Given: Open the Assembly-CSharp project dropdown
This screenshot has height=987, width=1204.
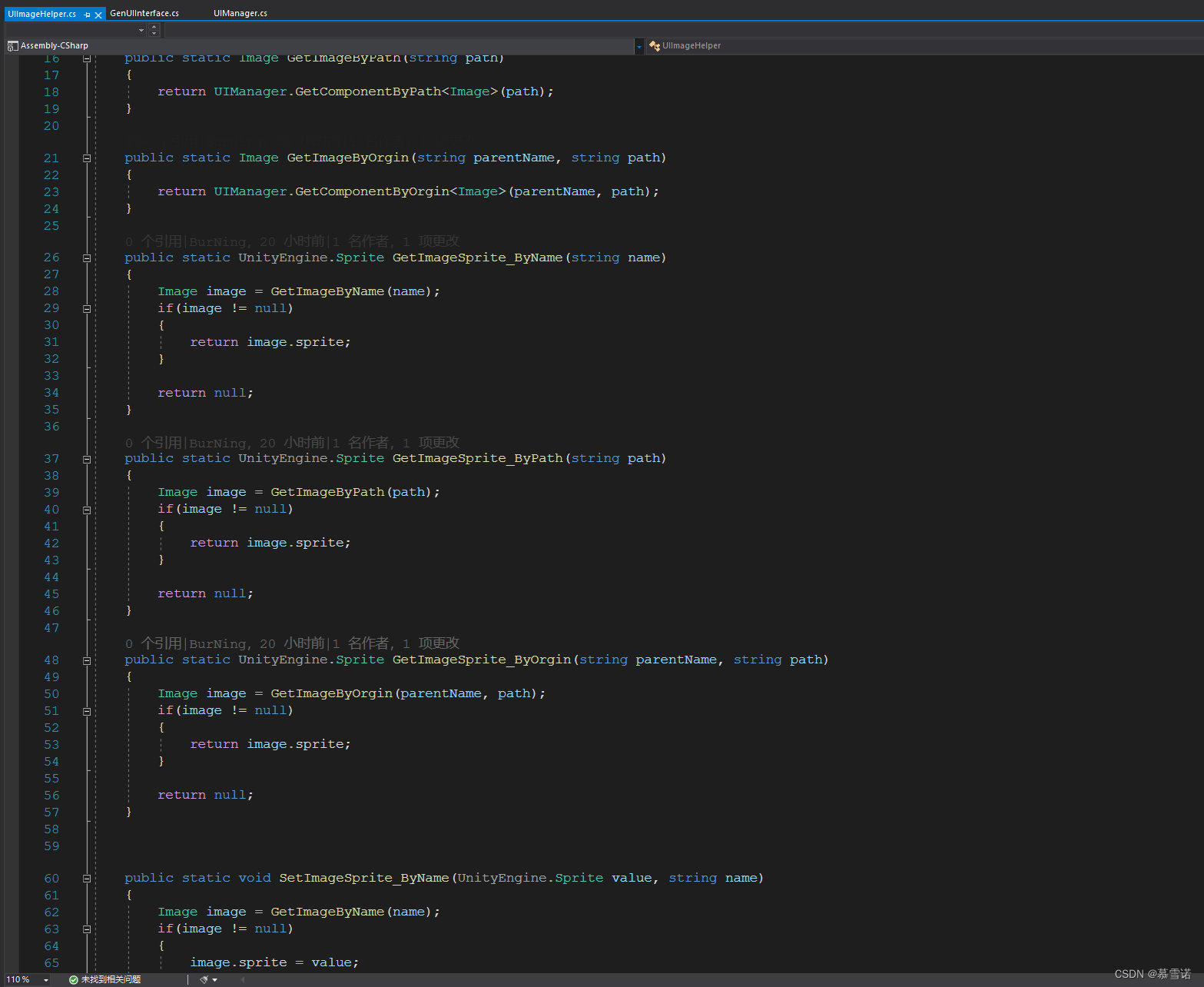Looking at the screenshot, I should click(x=638, y=46).
